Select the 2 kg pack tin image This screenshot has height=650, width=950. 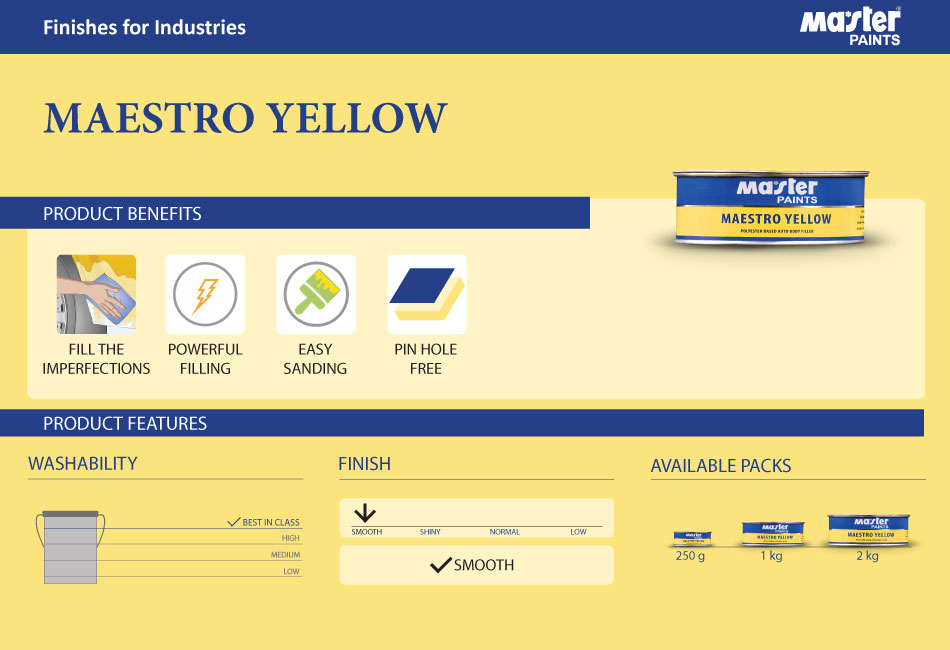869,530
